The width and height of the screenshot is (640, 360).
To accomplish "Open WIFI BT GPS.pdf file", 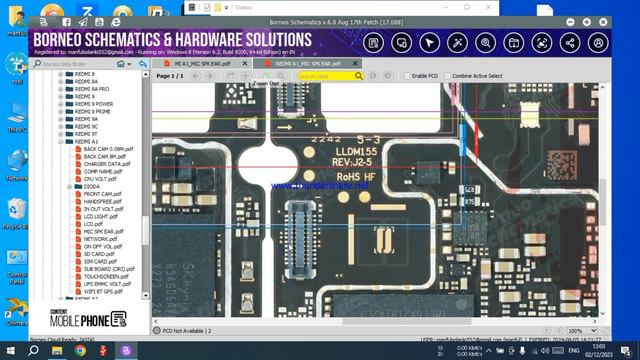I will point(103,291).
